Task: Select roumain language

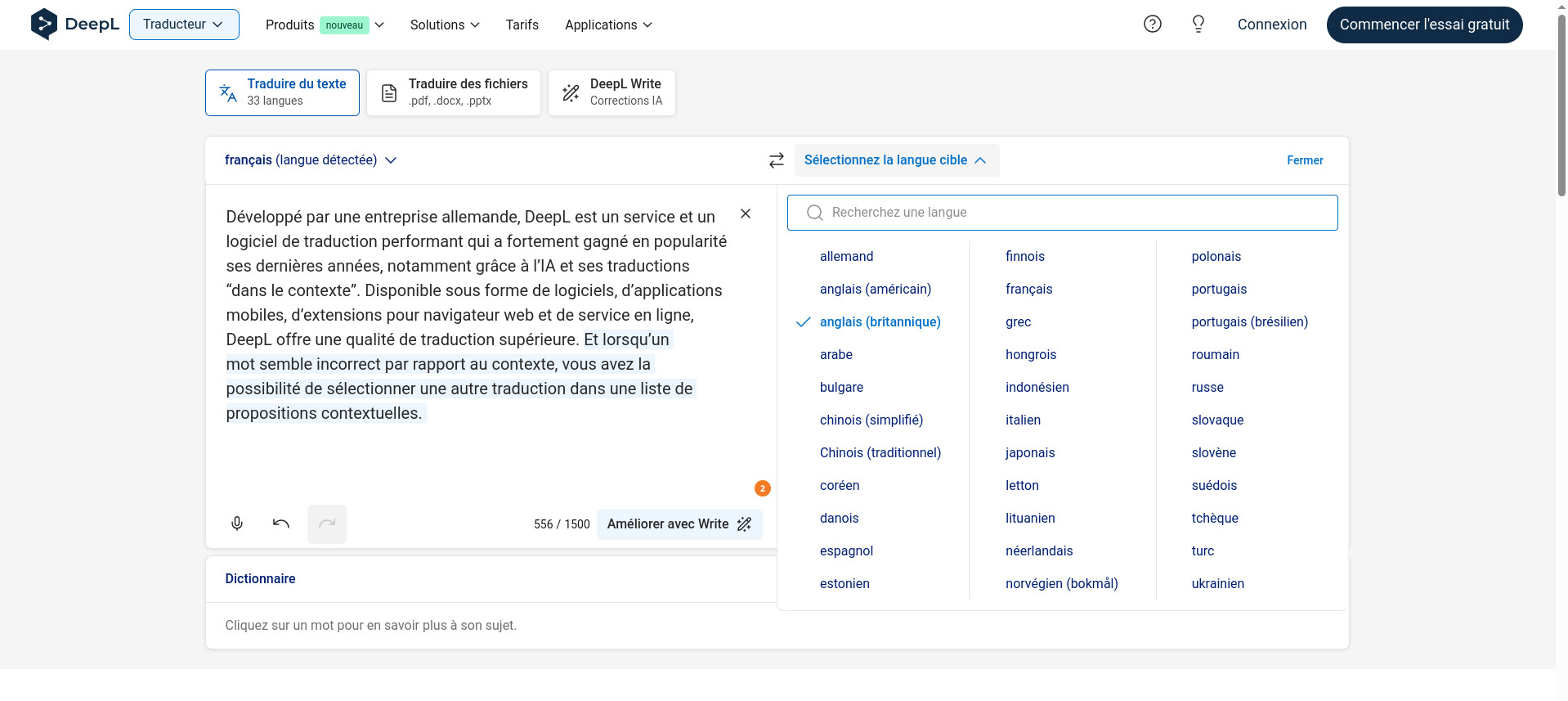Action: [1215, 354]
